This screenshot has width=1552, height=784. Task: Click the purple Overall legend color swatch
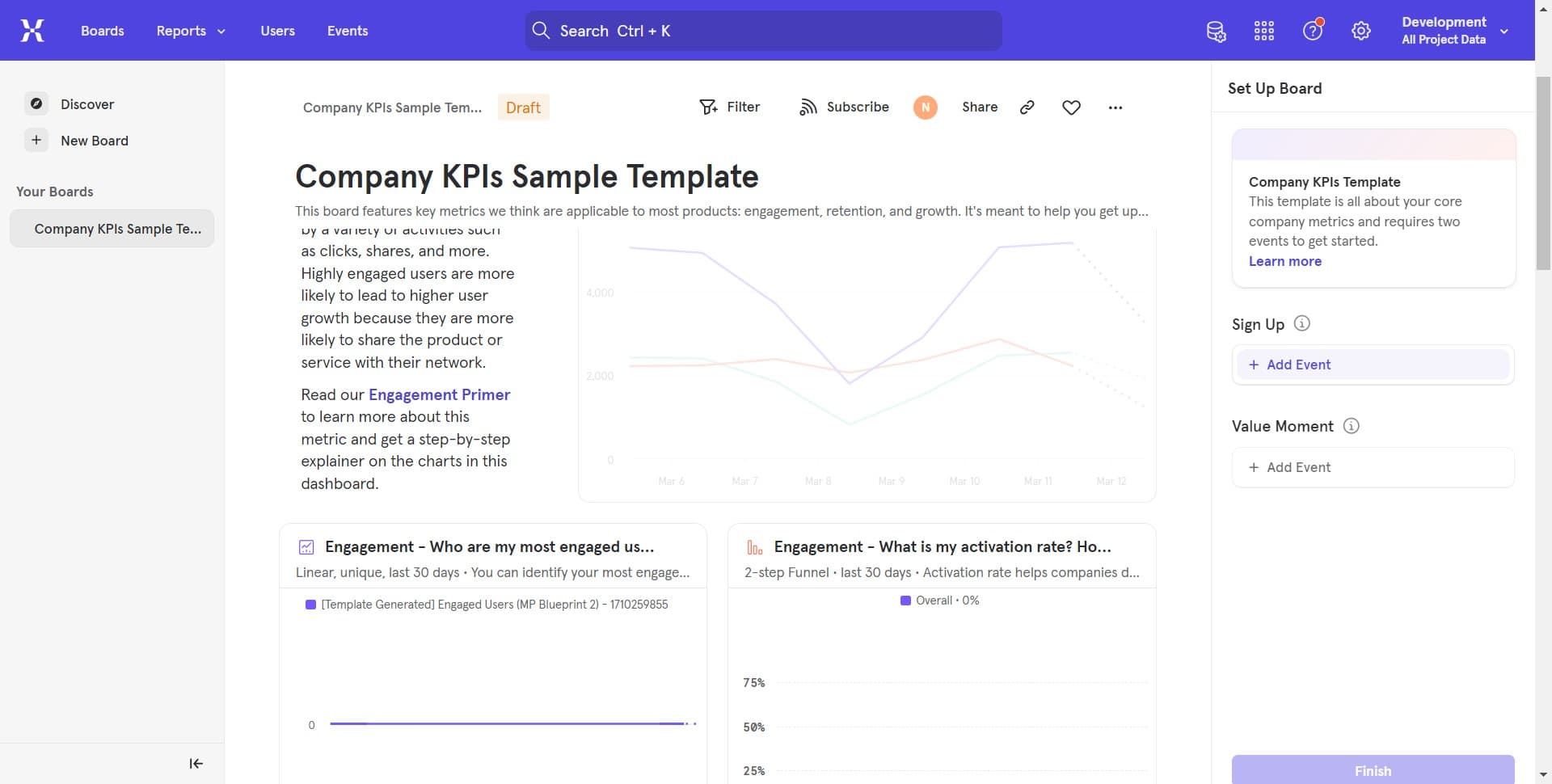coord(905,600)
